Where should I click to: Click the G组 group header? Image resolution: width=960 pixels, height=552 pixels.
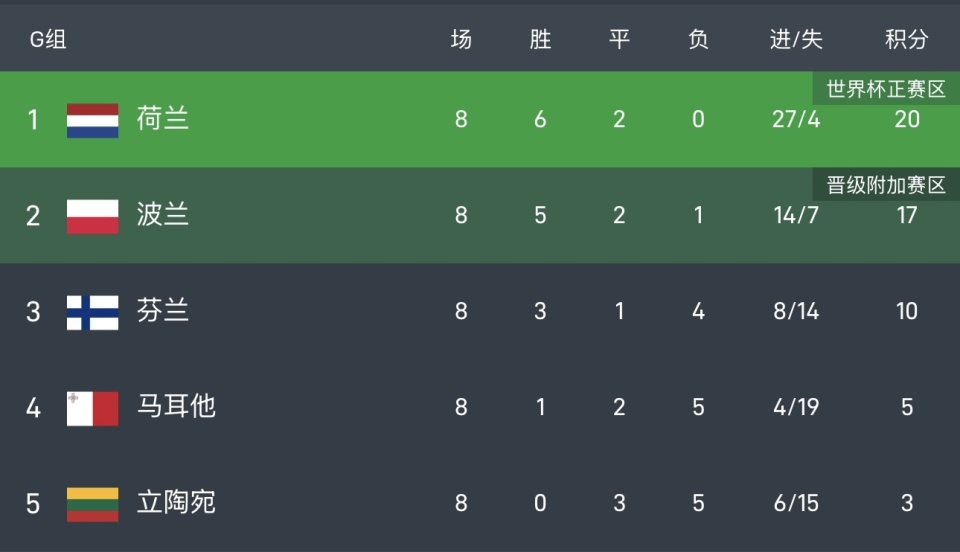[47, 40]
